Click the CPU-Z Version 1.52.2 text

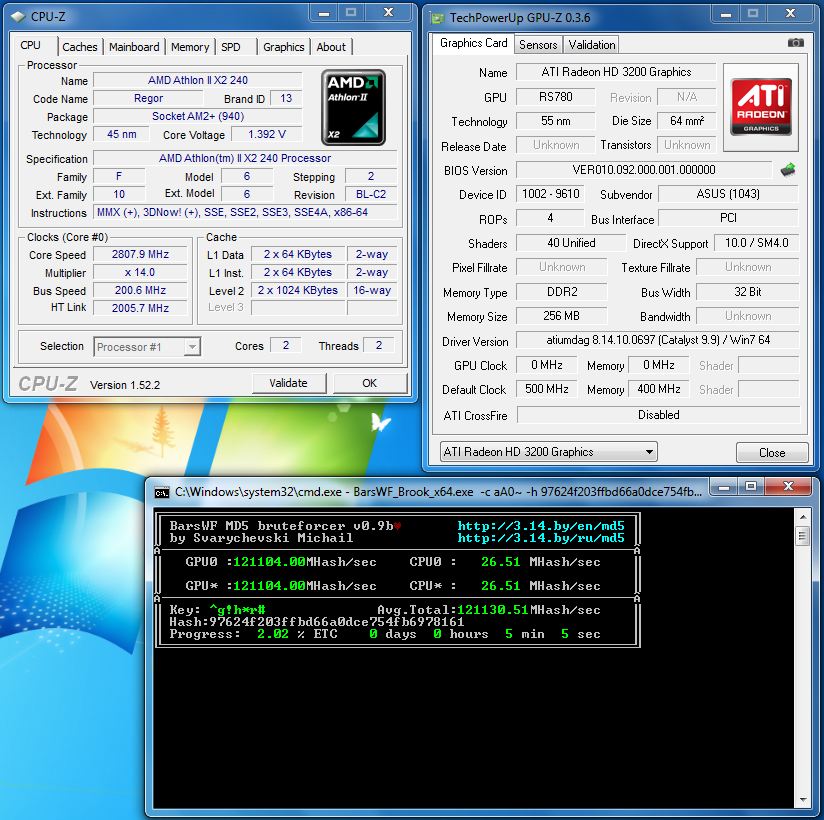pyautogui.click(x=125, y=385)
